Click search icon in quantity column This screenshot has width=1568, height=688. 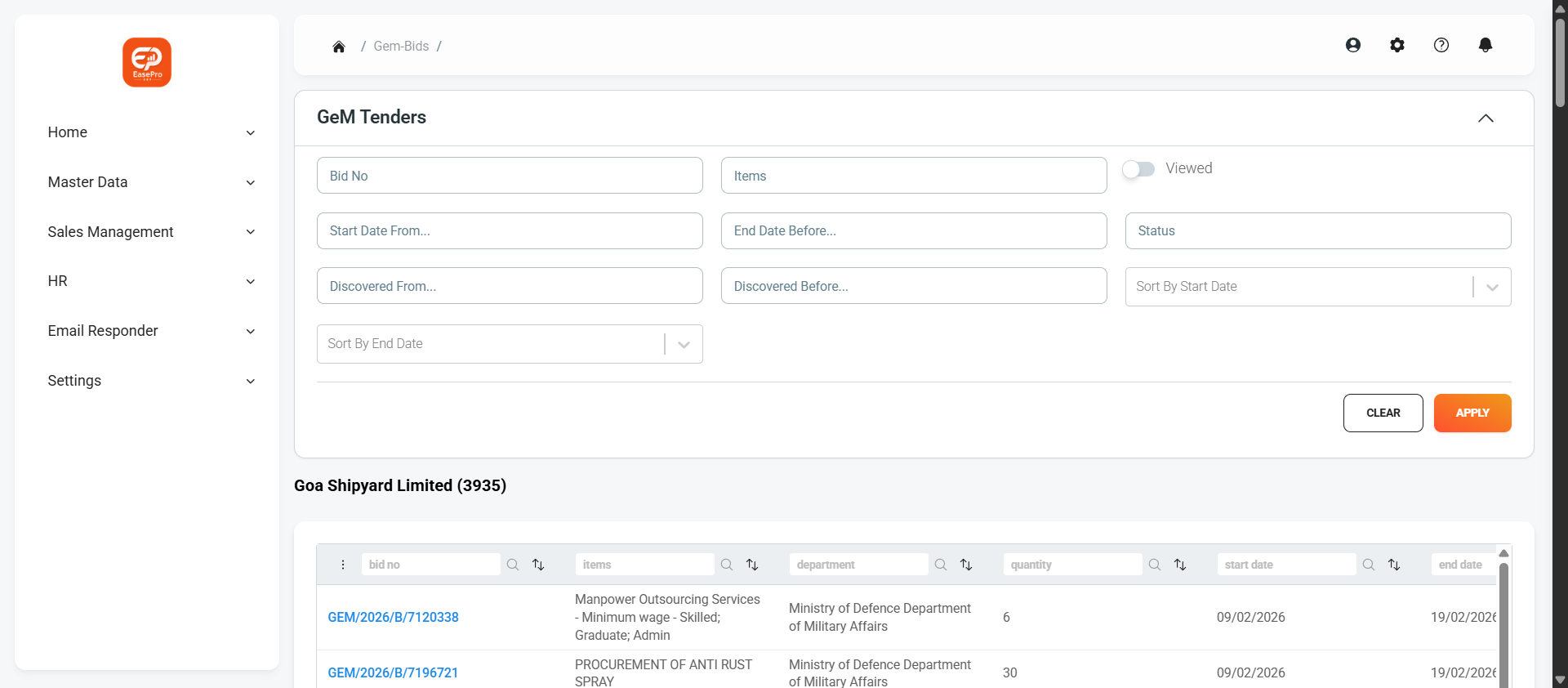coord(1155,565)
